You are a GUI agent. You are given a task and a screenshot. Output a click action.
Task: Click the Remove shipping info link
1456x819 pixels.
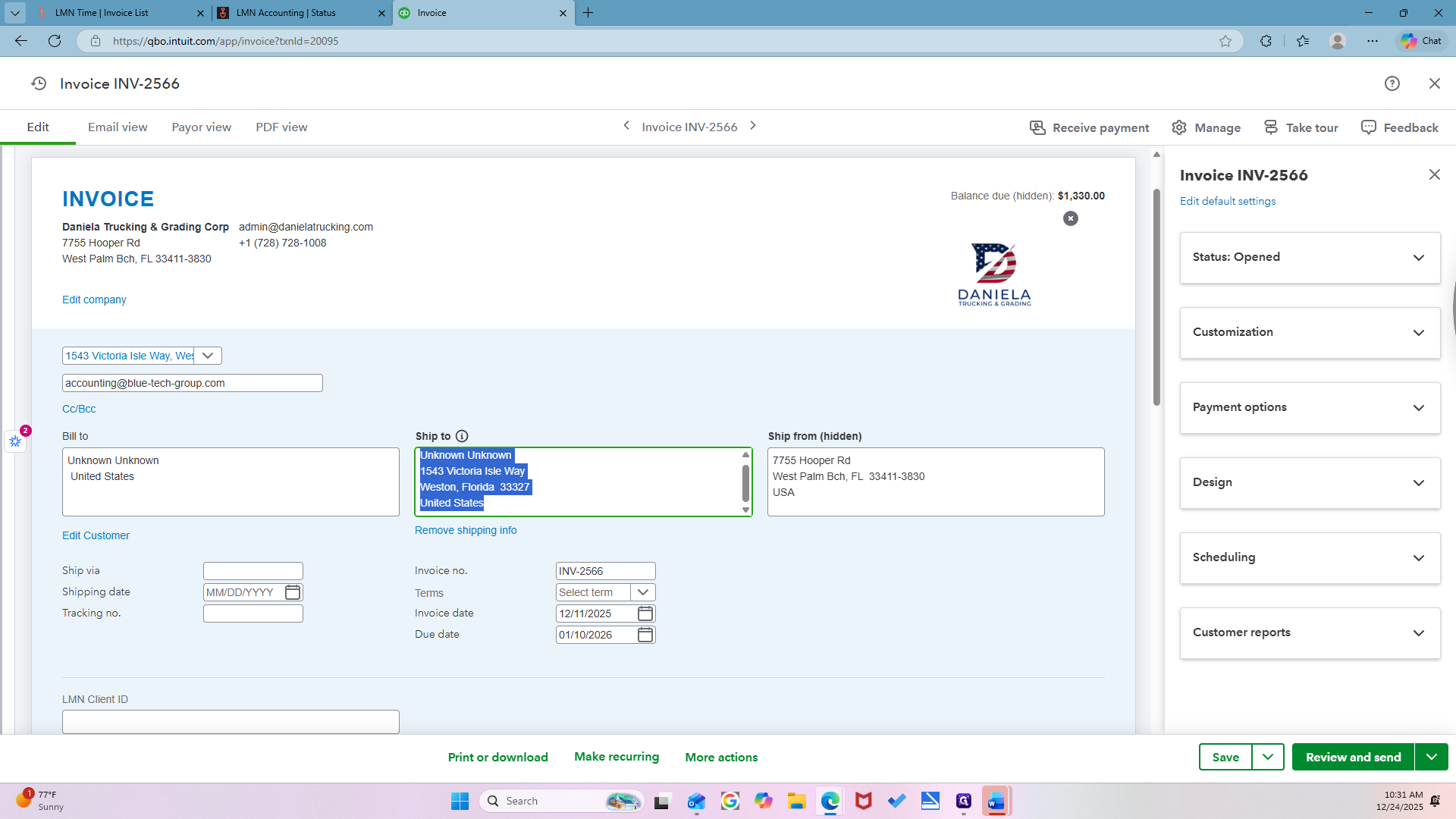coord(466,530)
